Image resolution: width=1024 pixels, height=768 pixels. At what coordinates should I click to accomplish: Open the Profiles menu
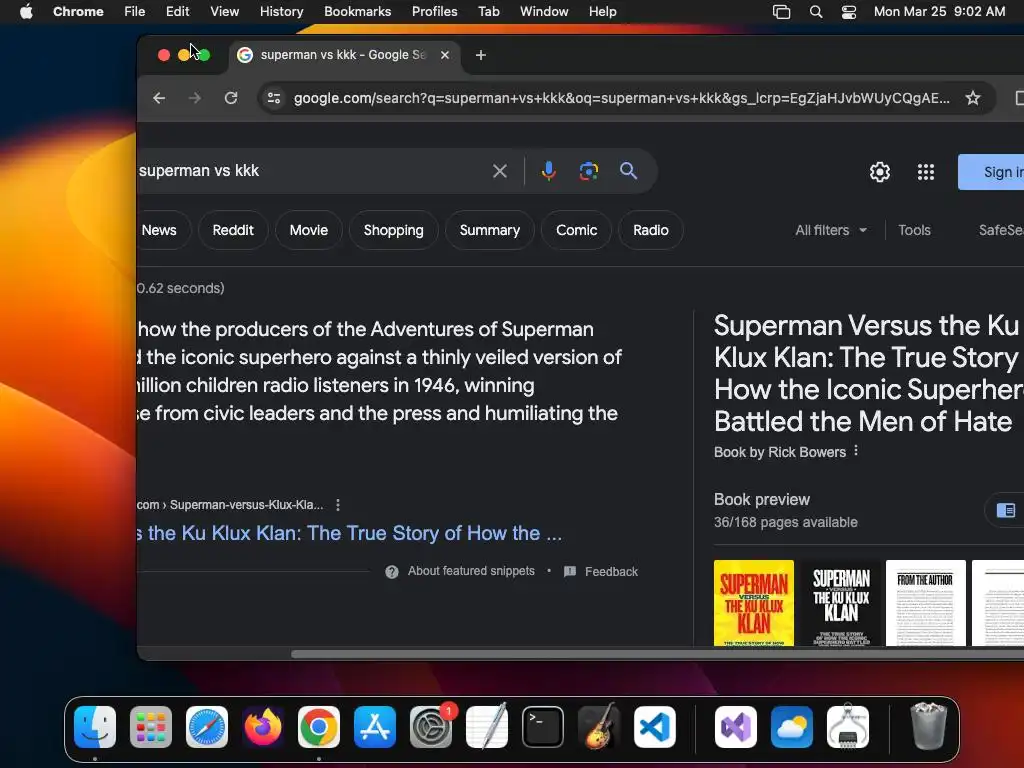[434, 12]
